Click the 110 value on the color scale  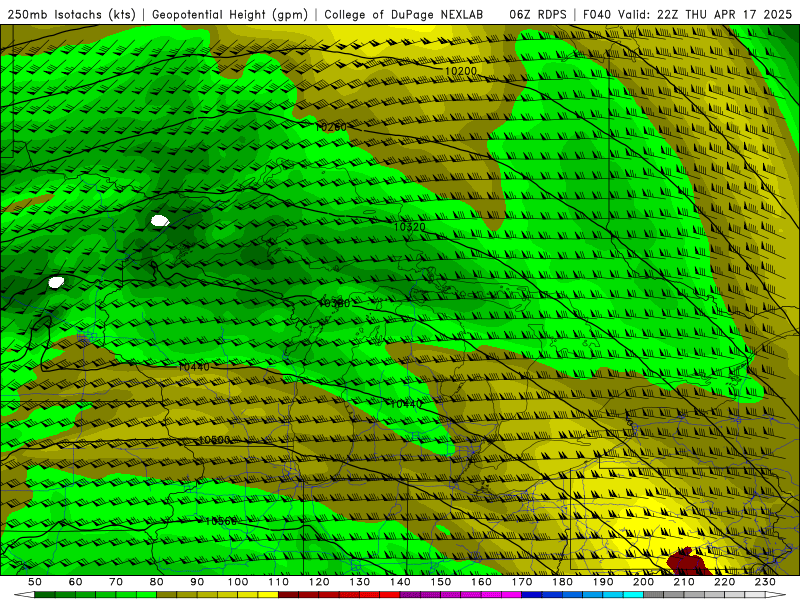278,582
